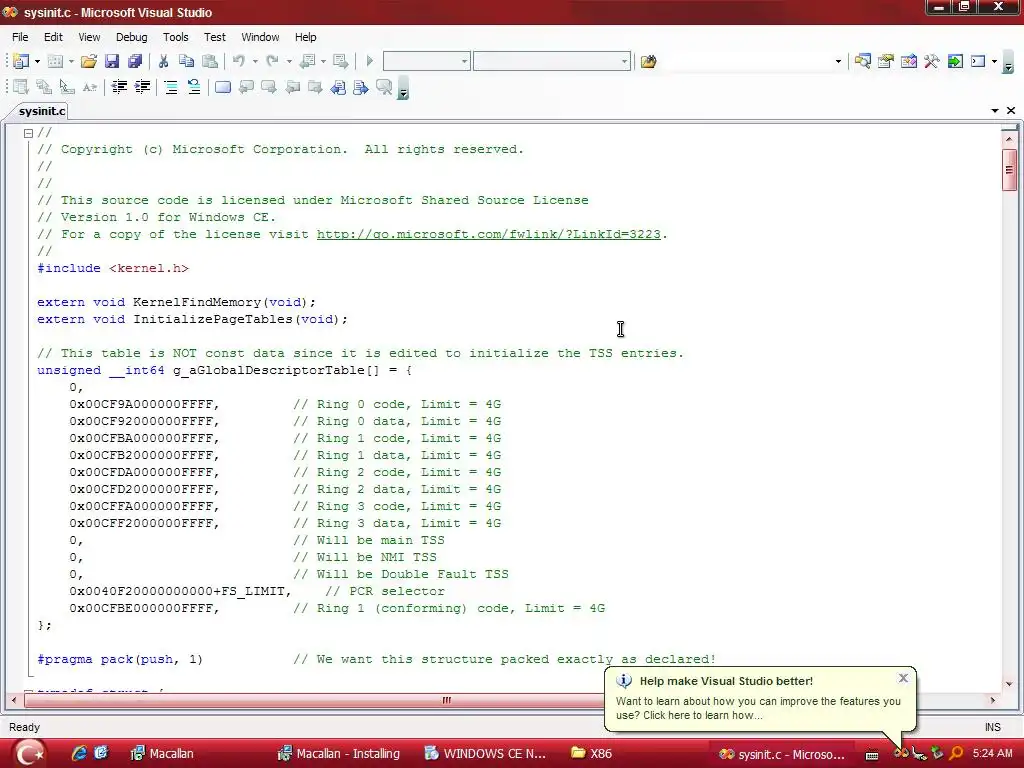Open the Tools menu

coord(175,37)
